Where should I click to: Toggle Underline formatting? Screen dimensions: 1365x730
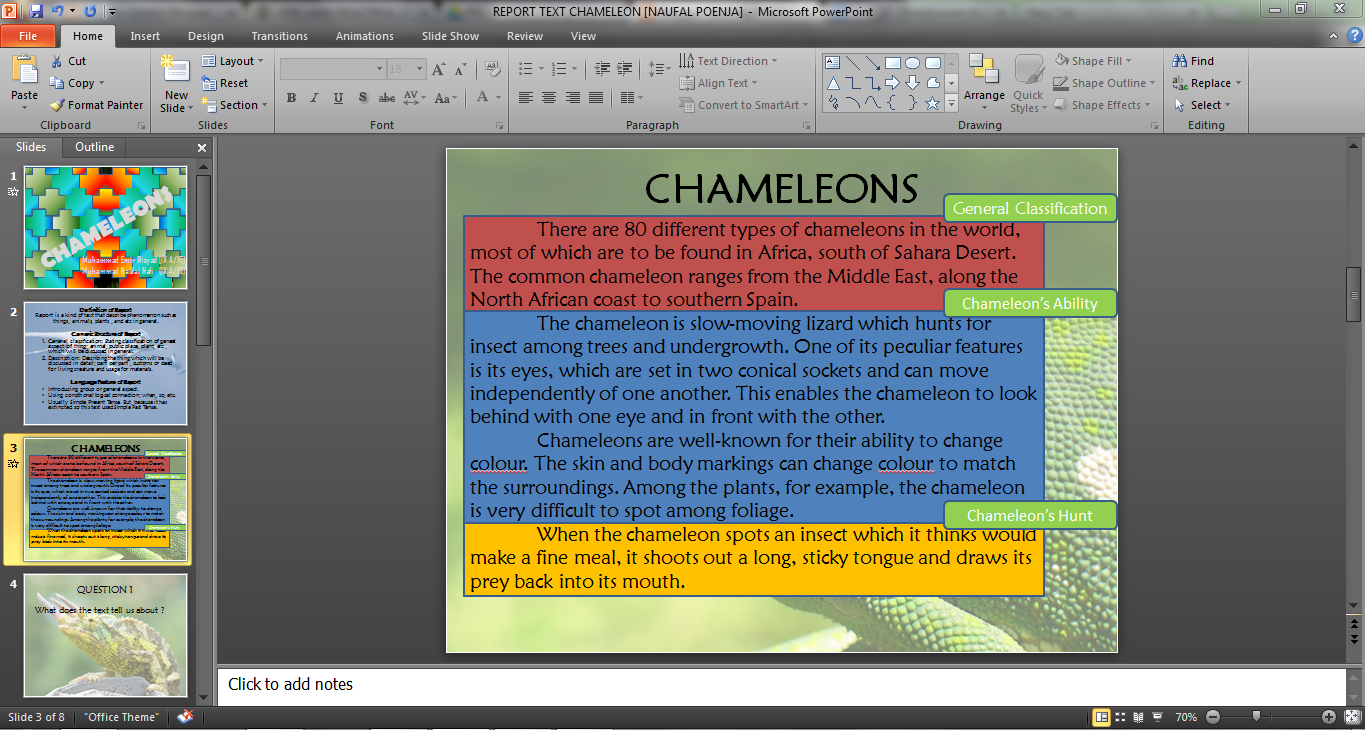[x=338, y=97]
